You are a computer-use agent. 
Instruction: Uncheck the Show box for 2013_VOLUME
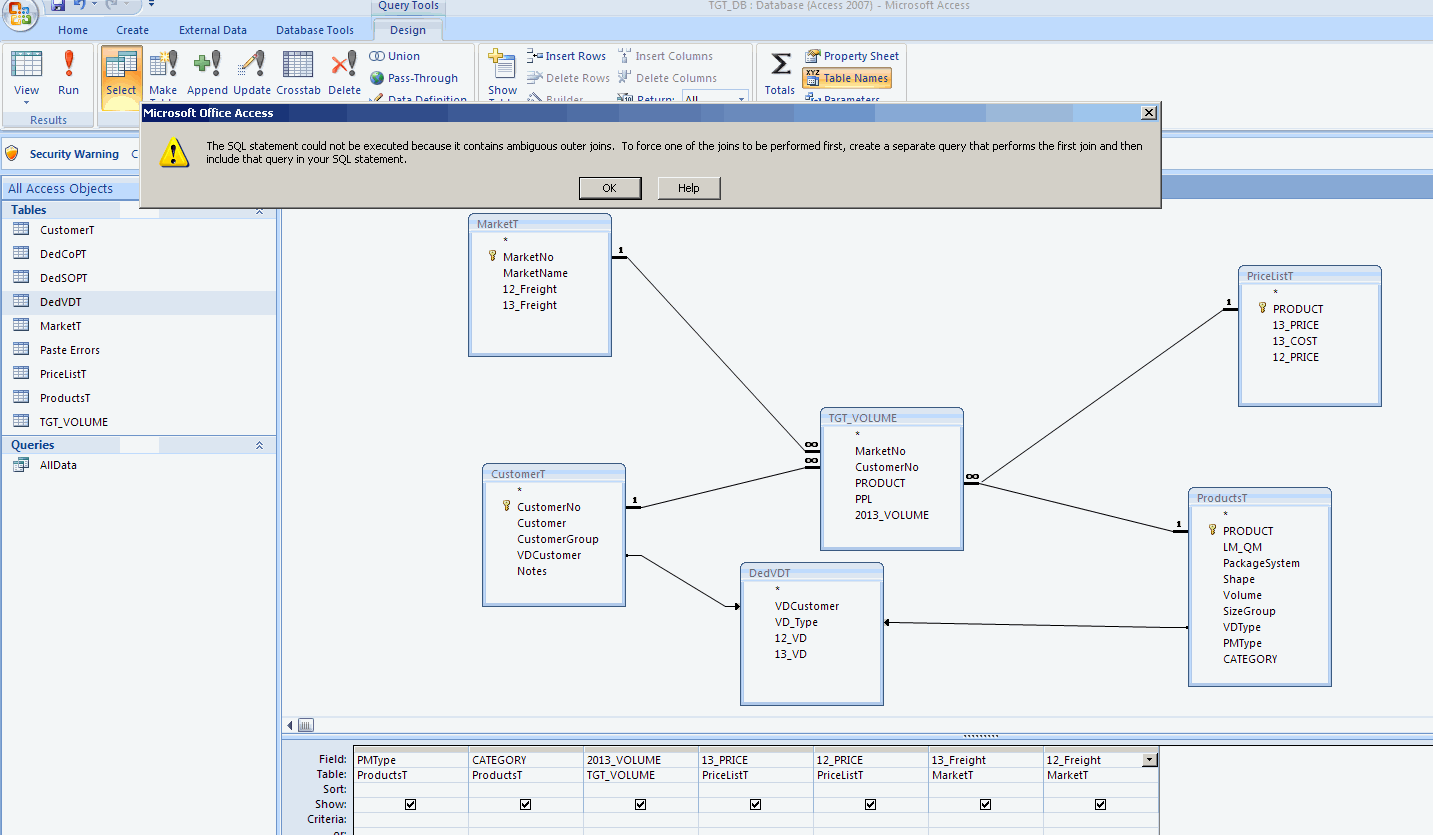coord(640,804)
